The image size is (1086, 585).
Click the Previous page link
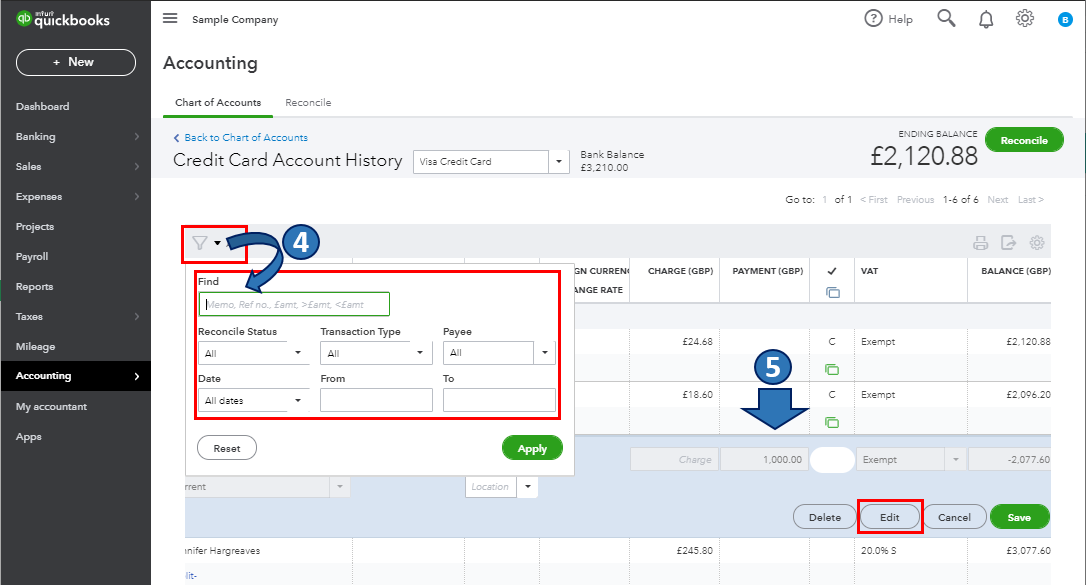click(915, 199)
